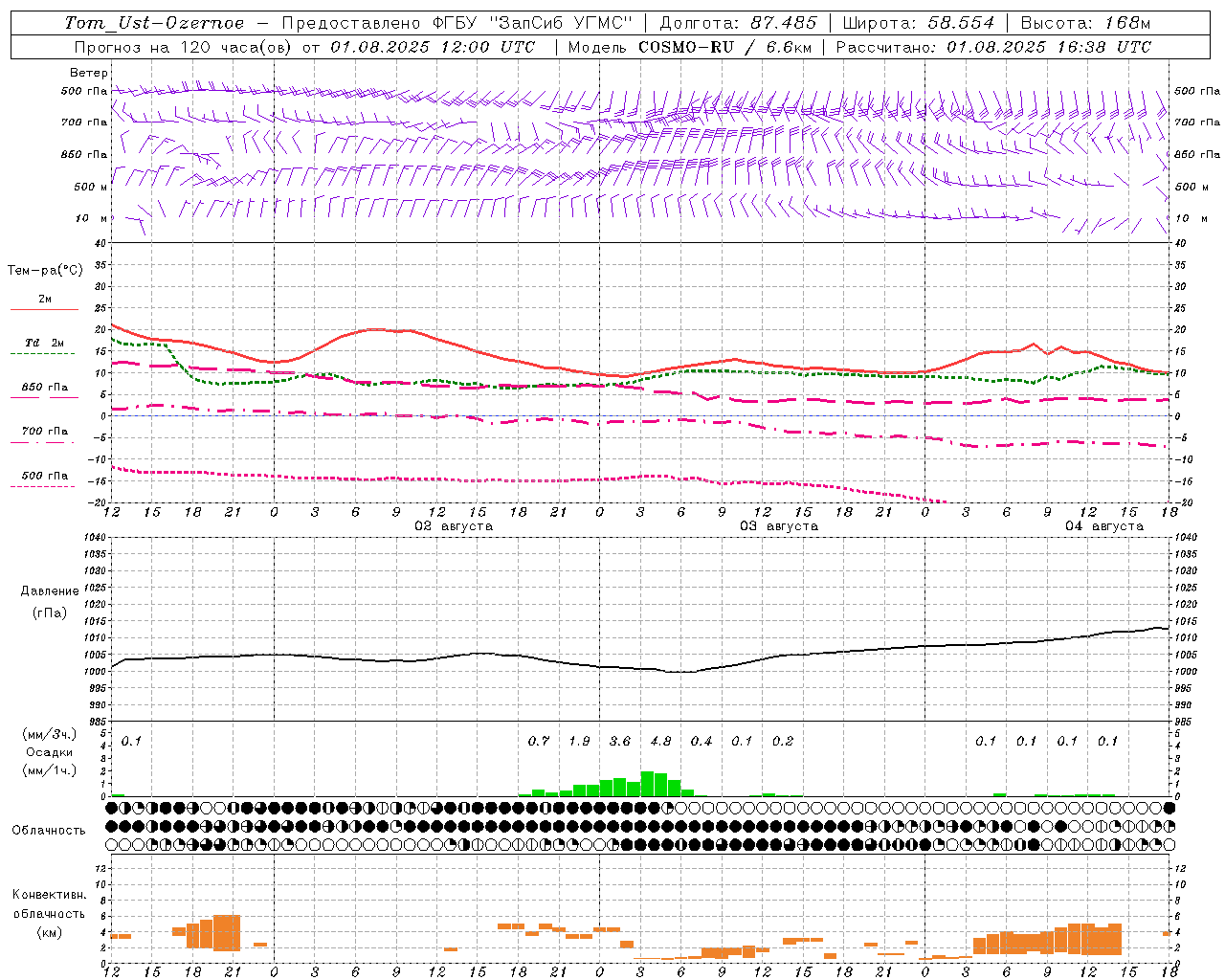Click the forecast start 01.08.2025 12:00 UTC
The width and height of the screenshot is (1225, 980).
[433, 47]
